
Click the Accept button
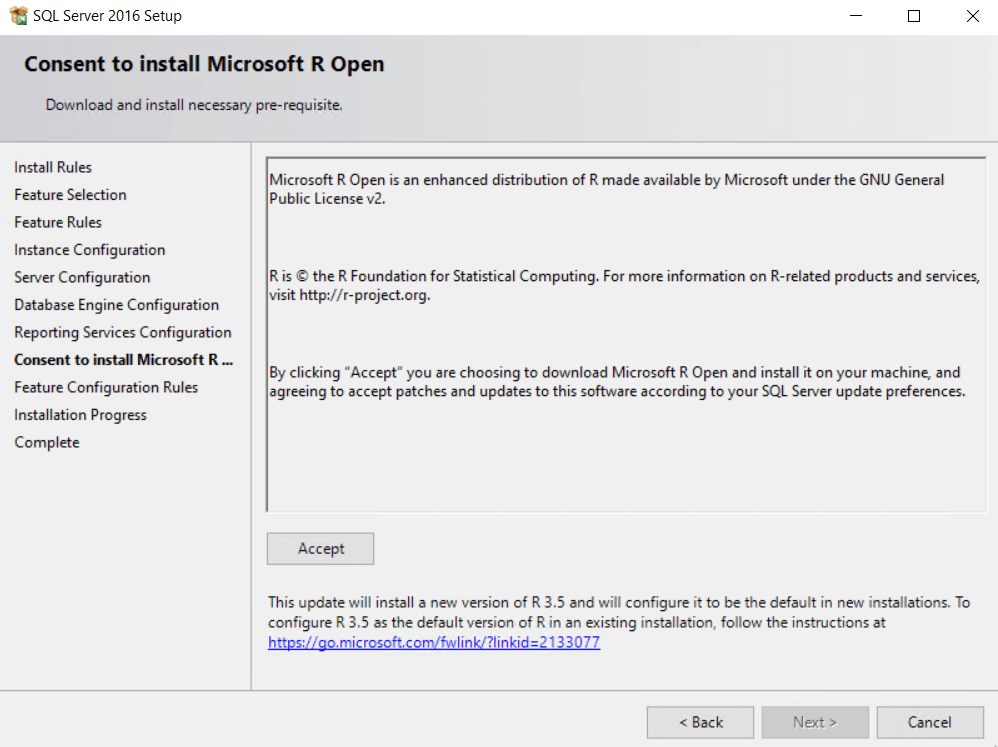[x=320, y=548]
